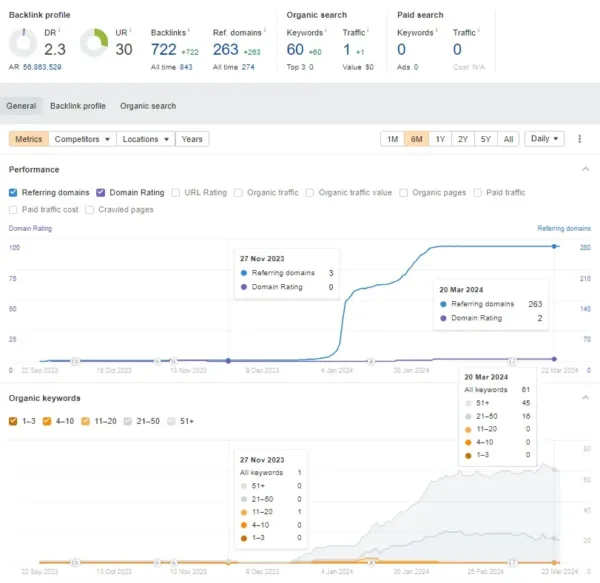600x583 pixels.
Task: Click the Backlinks info icon
Action: tap(189, 30)
